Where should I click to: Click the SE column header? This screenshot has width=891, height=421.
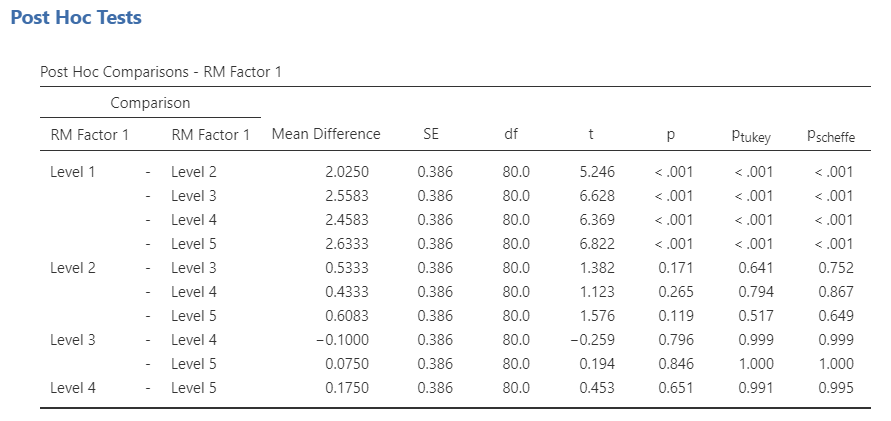(431, 135)
